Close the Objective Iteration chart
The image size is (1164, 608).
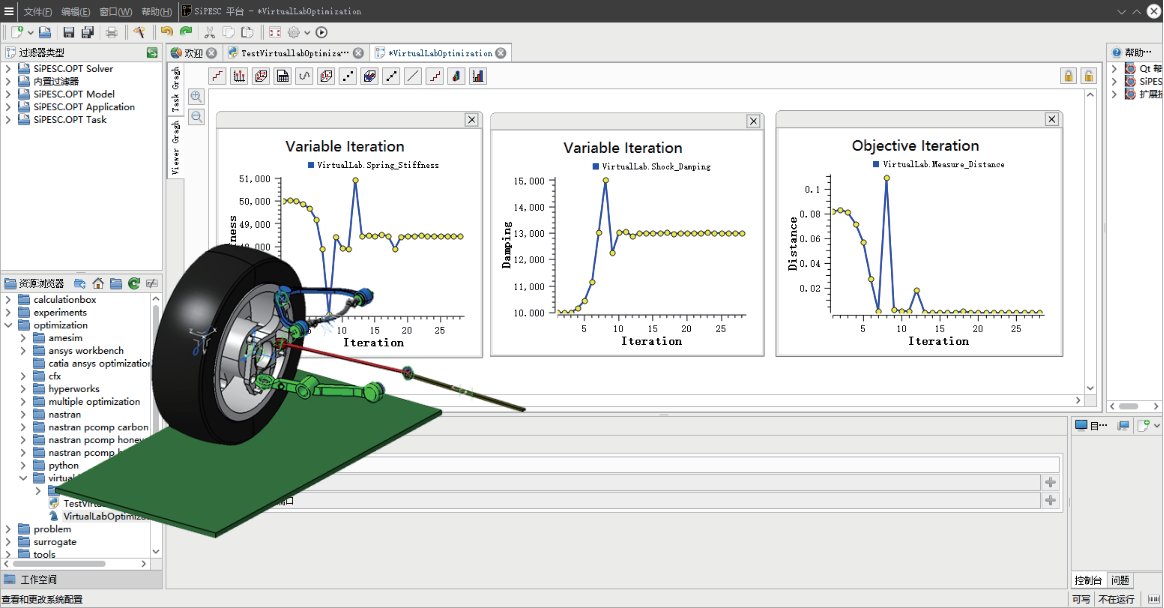click(x=1052, y=119)
